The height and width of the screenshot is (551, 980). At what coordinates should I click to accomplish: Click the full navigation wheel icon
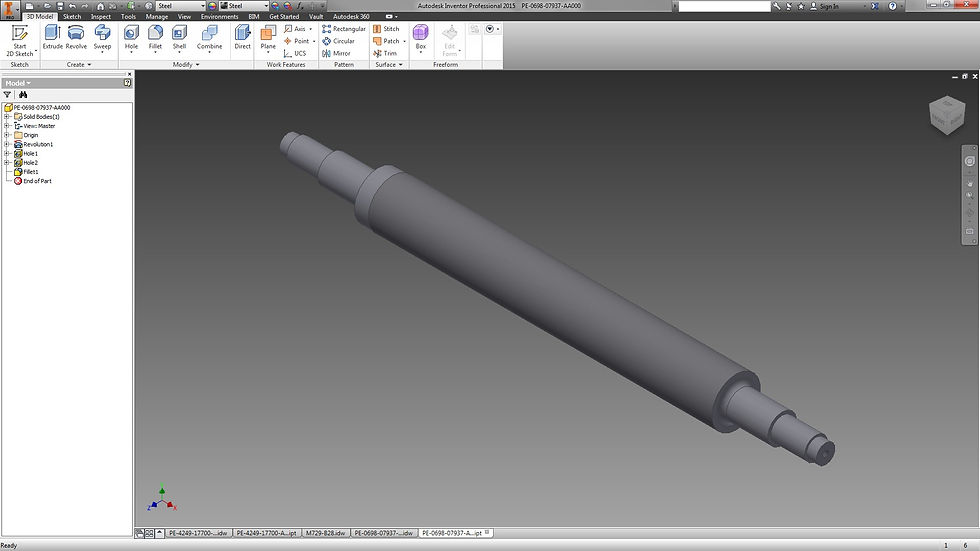pos(969,161)
